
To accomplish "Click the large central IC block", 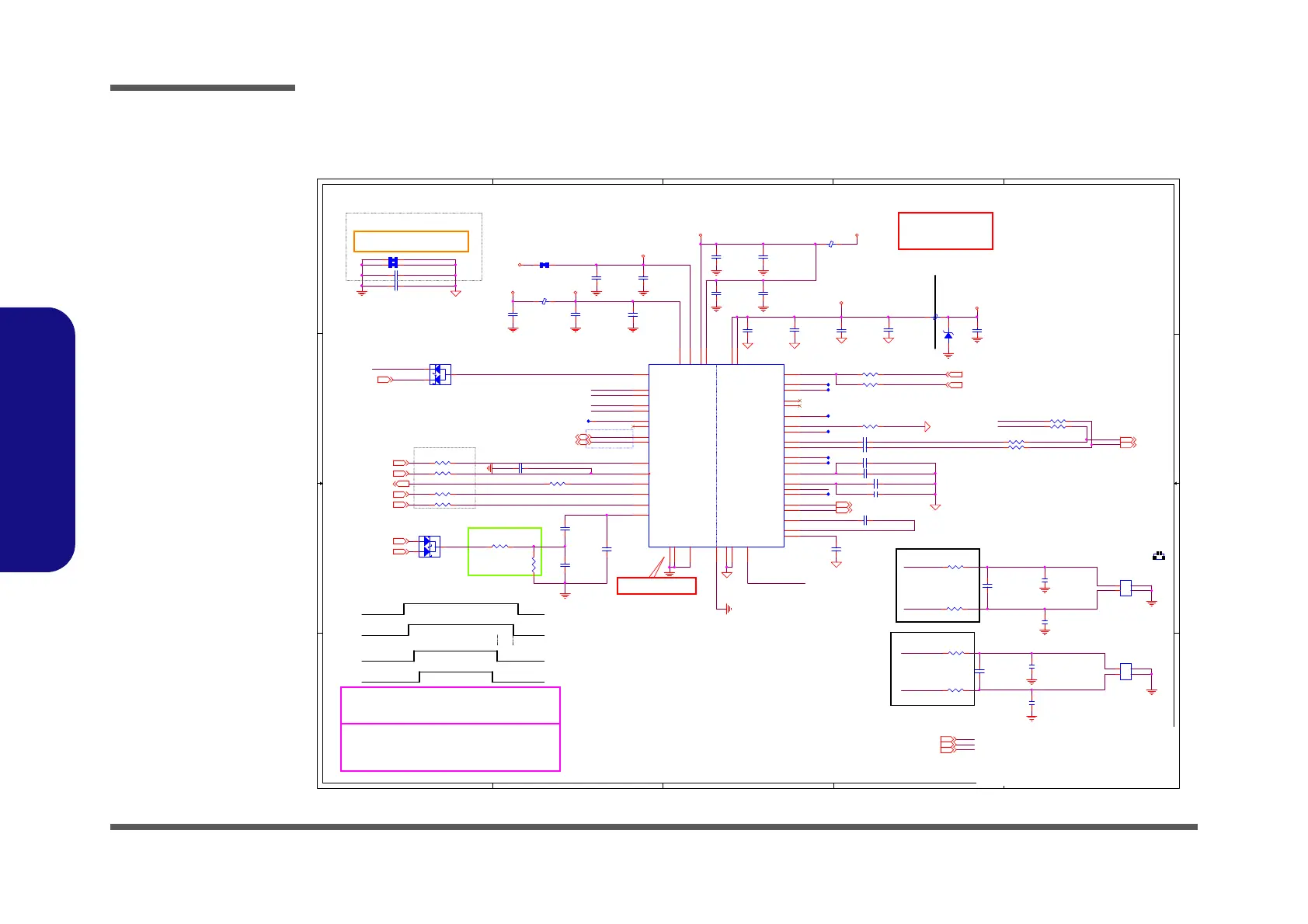I will coord(716,456).
